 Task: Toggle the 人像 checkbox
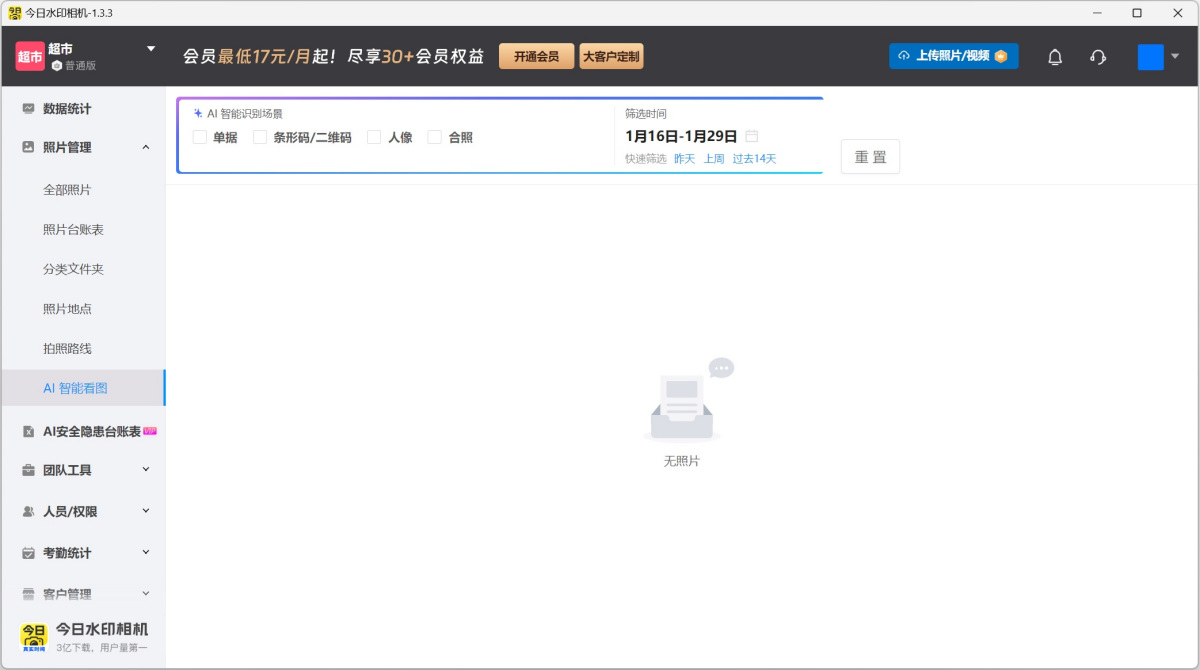(374, 137)
